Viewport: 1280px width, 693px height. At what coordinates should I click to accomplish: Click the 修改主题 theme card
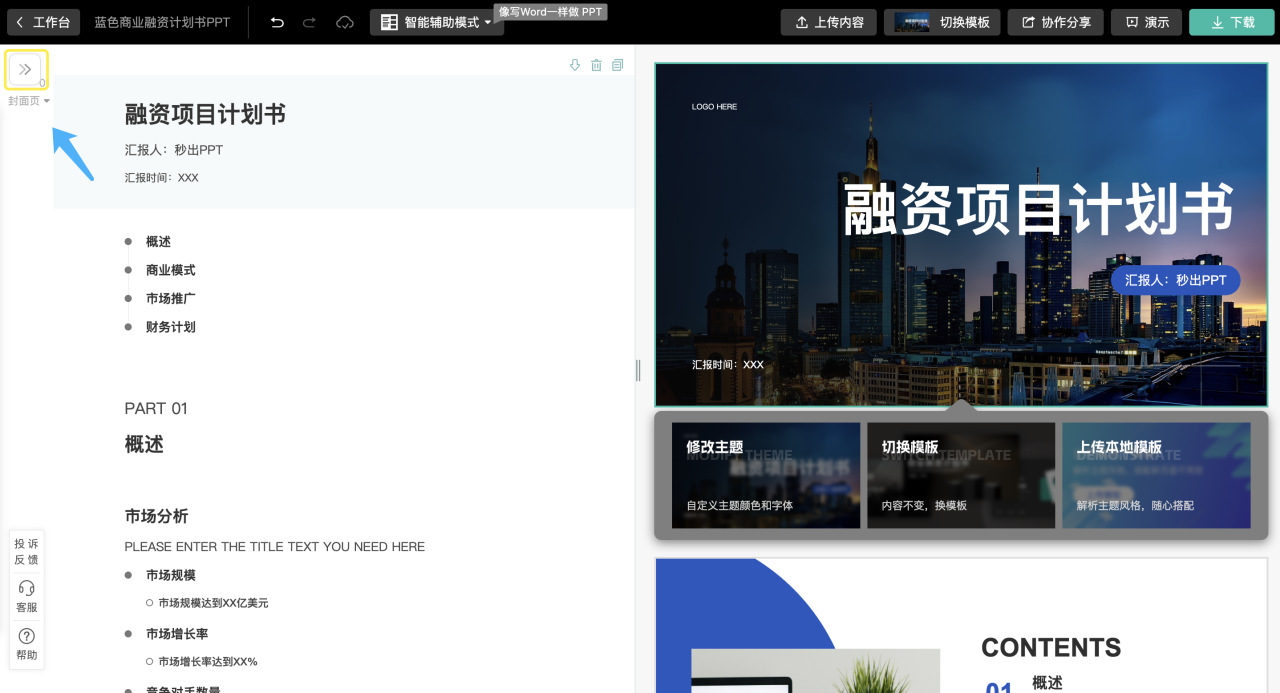pos(766,475)
